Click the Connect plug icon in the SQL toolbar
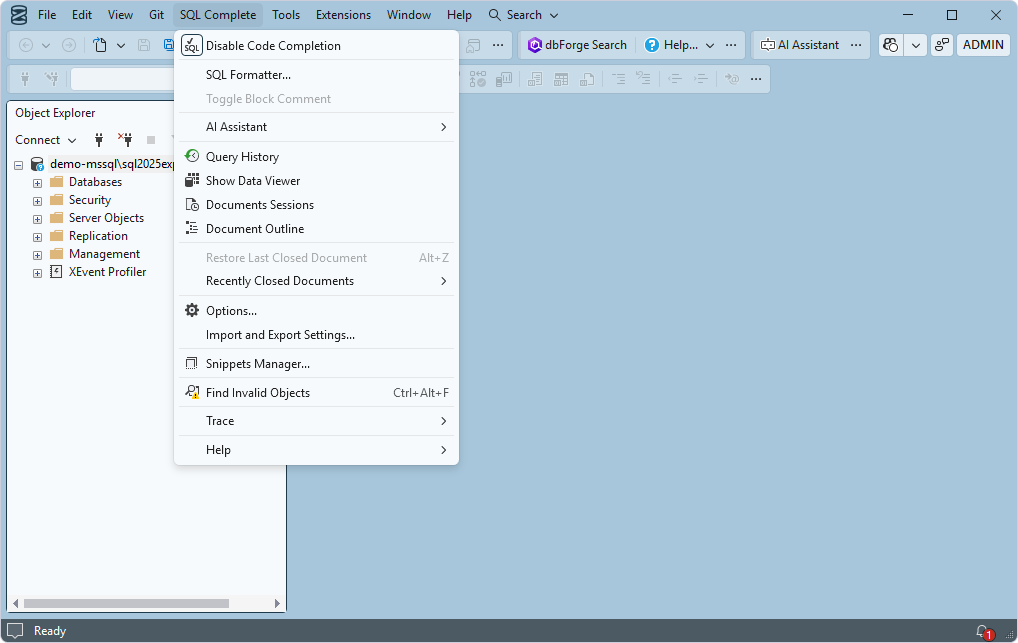The width and height of the screenshot is (1018, 643). pyautogui.click(x=25, y=79)
